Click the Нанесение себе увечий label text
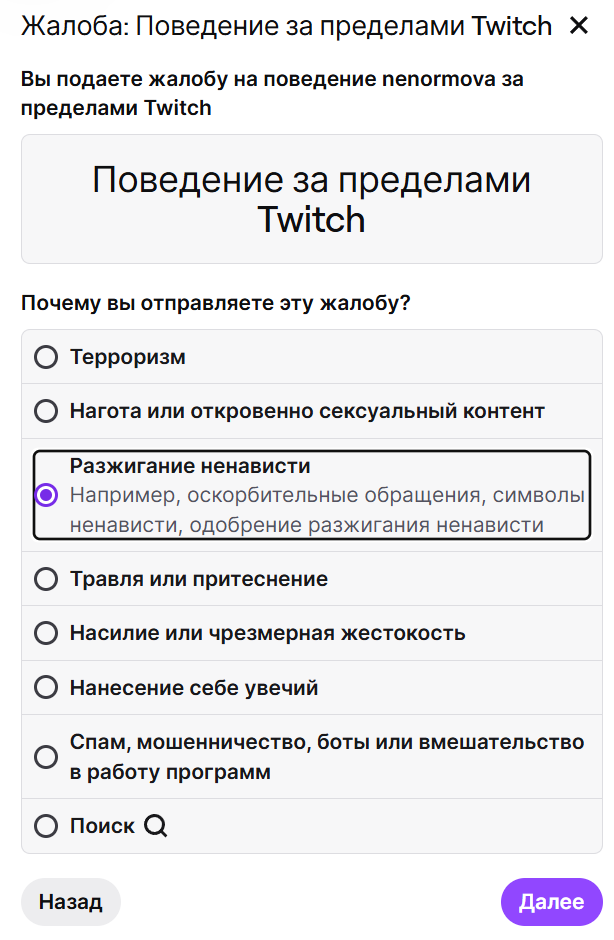 coord(194,688)
